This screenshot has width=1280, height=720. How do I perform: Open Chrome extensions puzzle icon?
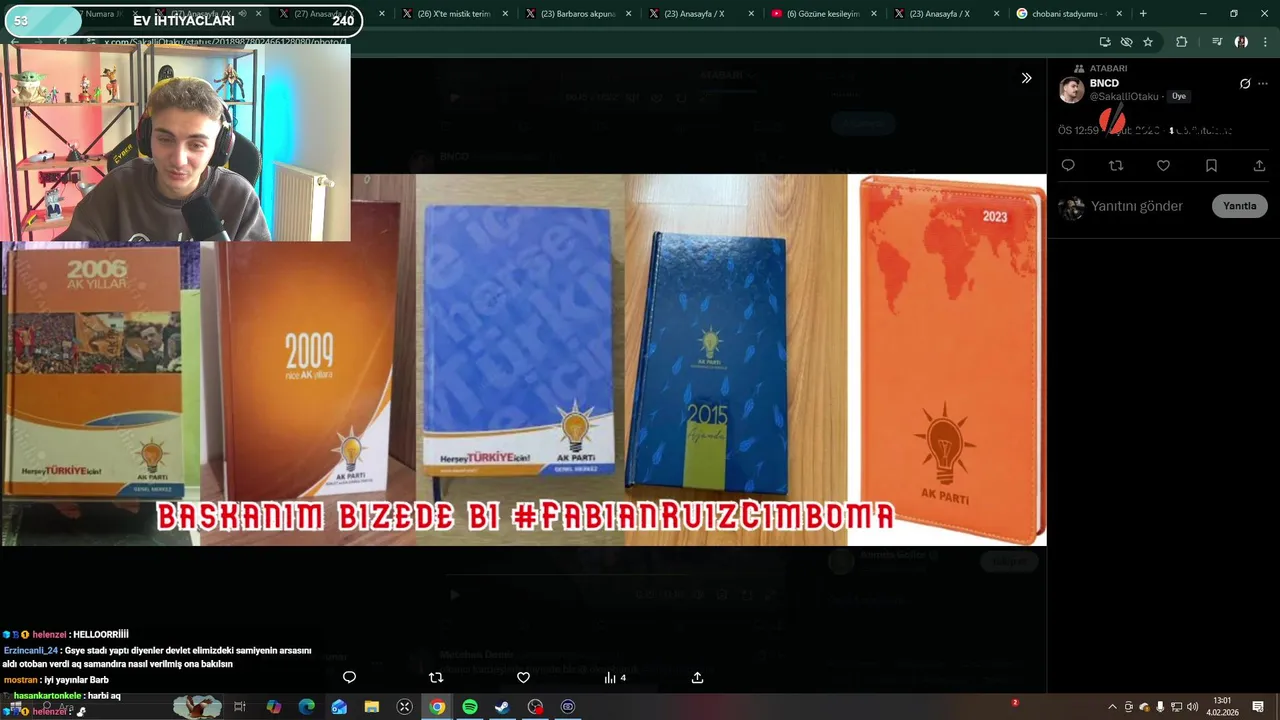coord(1182,42)
